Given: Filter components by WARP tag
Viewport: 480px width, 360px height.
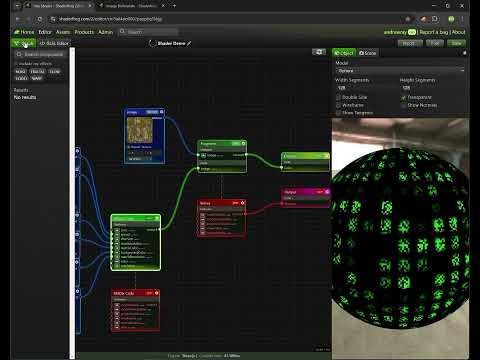Looking at the screenshot, I should point(37,79).
